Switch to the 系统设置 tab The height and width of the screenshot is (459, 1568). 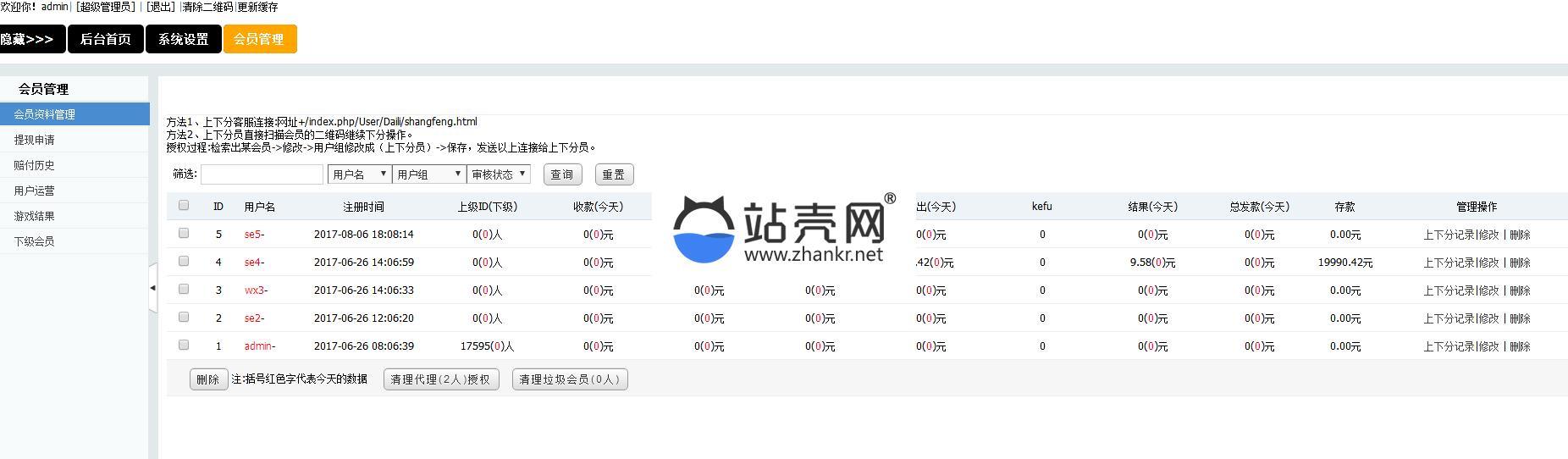tap(184, 39)
